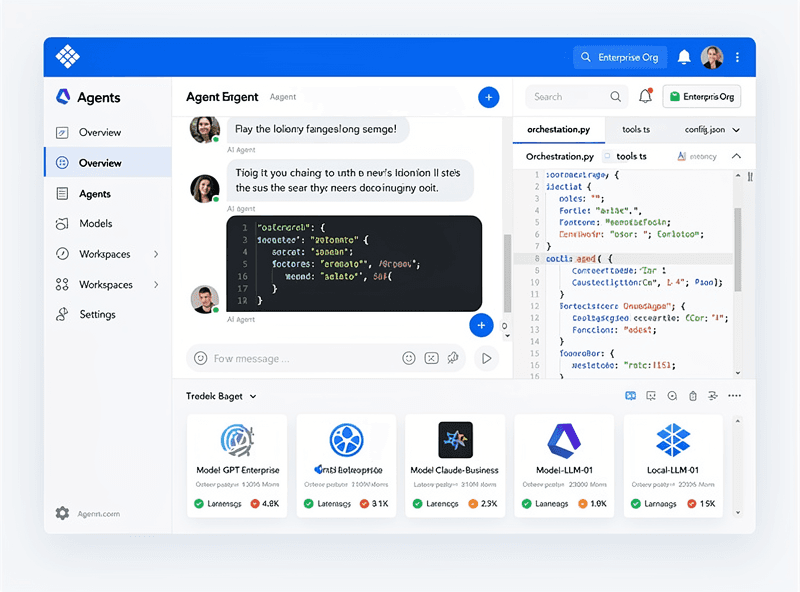
Task: Click the bell icon with the red dot
Action: tap(645, 97)
